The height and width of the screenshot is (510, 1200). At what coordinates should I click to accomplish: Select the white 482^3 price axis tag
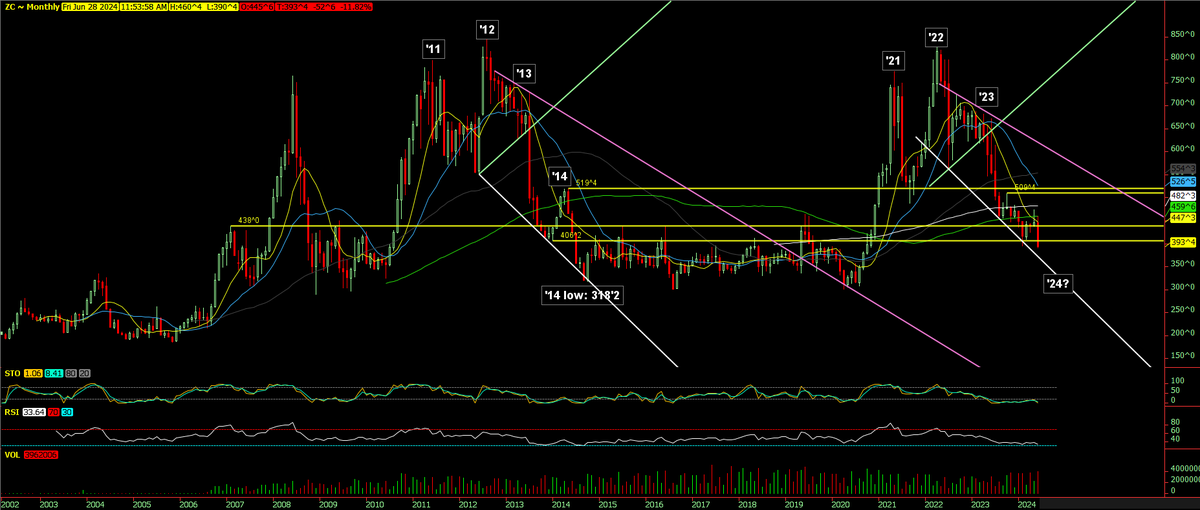(x=1183, y=196)
